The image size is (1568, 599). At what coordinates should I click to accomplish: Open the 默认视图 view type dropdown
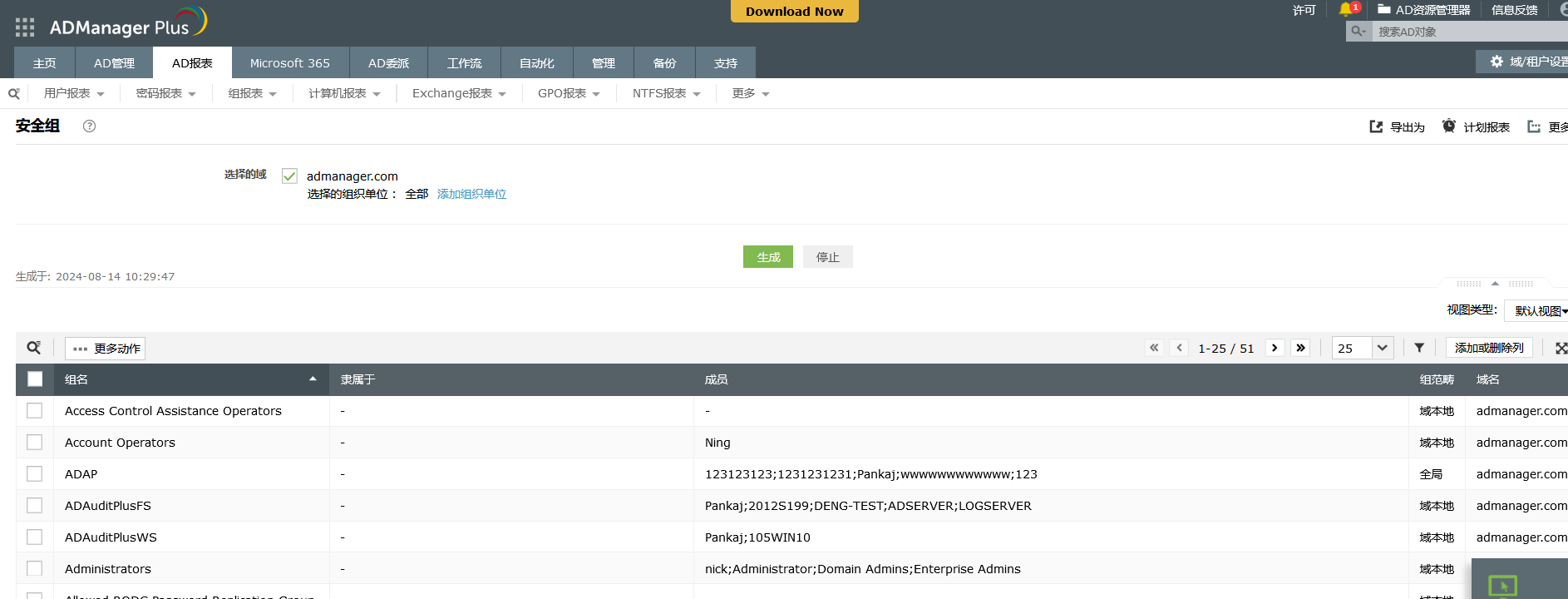(x=1539, y=311)
